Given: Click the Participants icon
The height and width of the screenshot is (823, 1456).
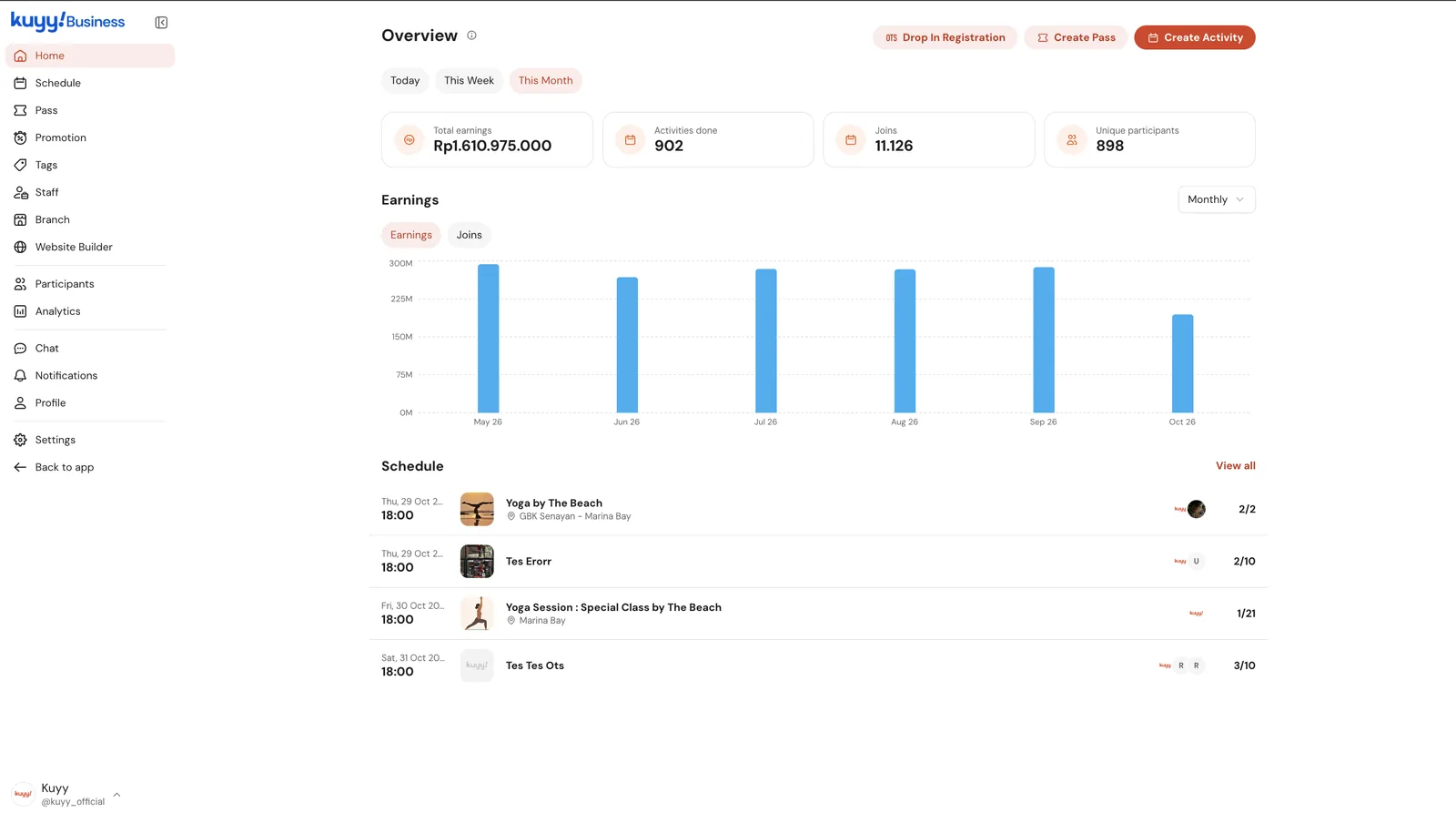Looking at the screenshot, I should coord(20,284).
